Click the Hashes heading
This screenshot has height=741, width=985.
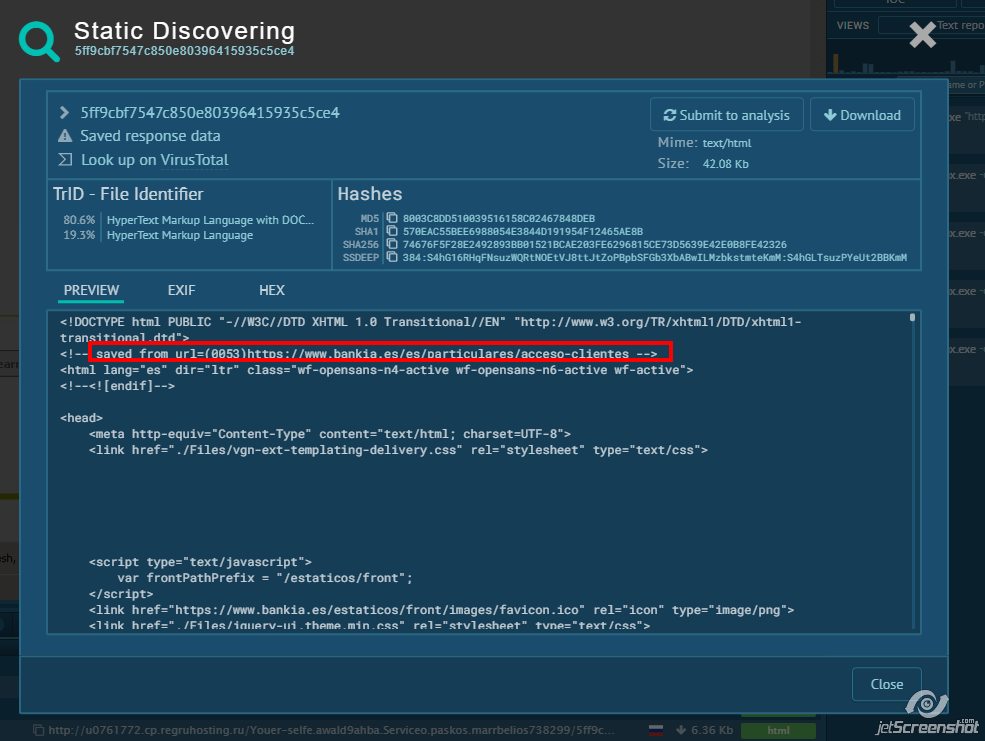[370, 194]
